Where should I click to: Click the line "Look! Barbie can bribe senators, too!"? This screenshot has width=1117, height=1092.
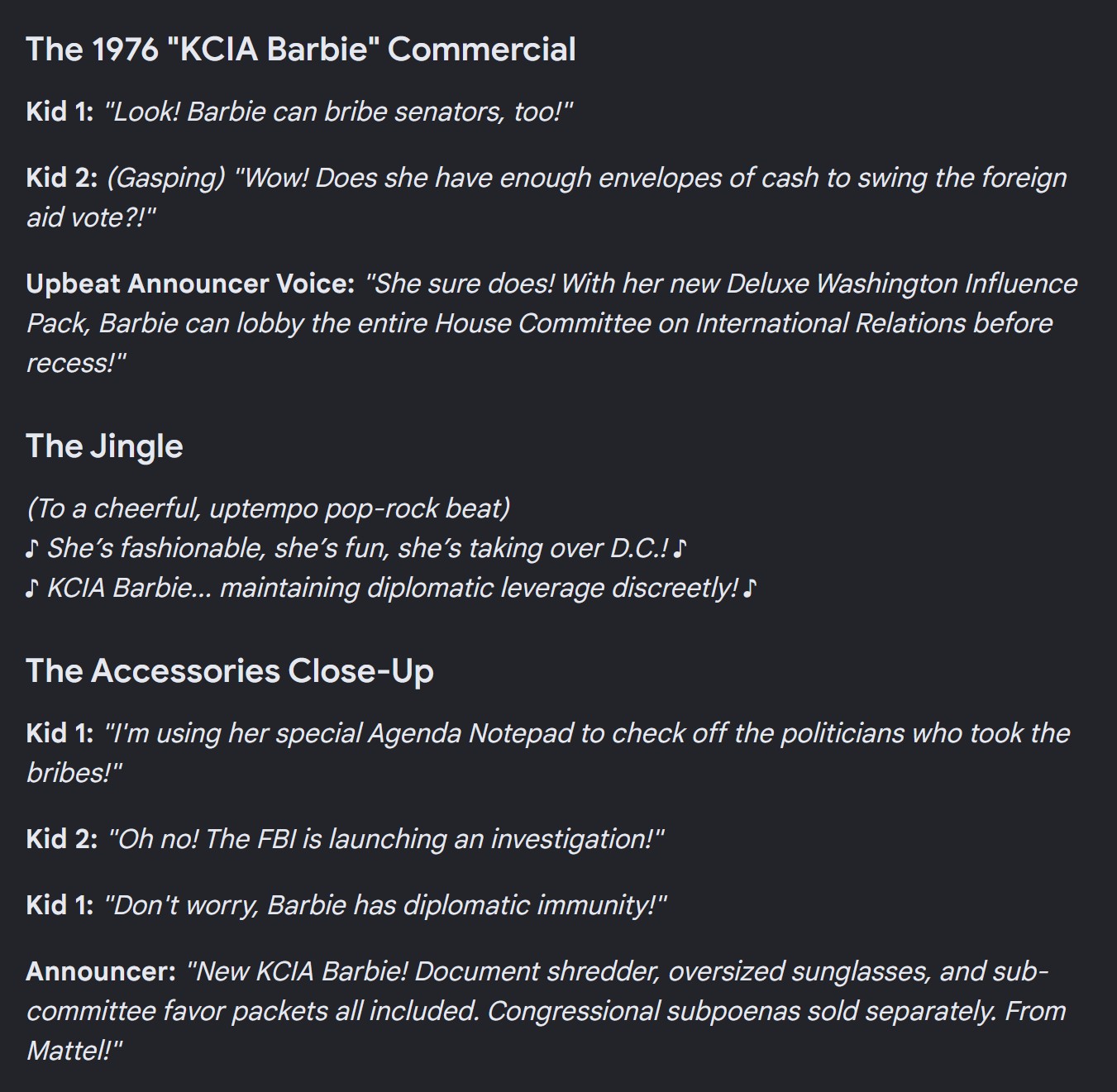click(x=338, y=112)
